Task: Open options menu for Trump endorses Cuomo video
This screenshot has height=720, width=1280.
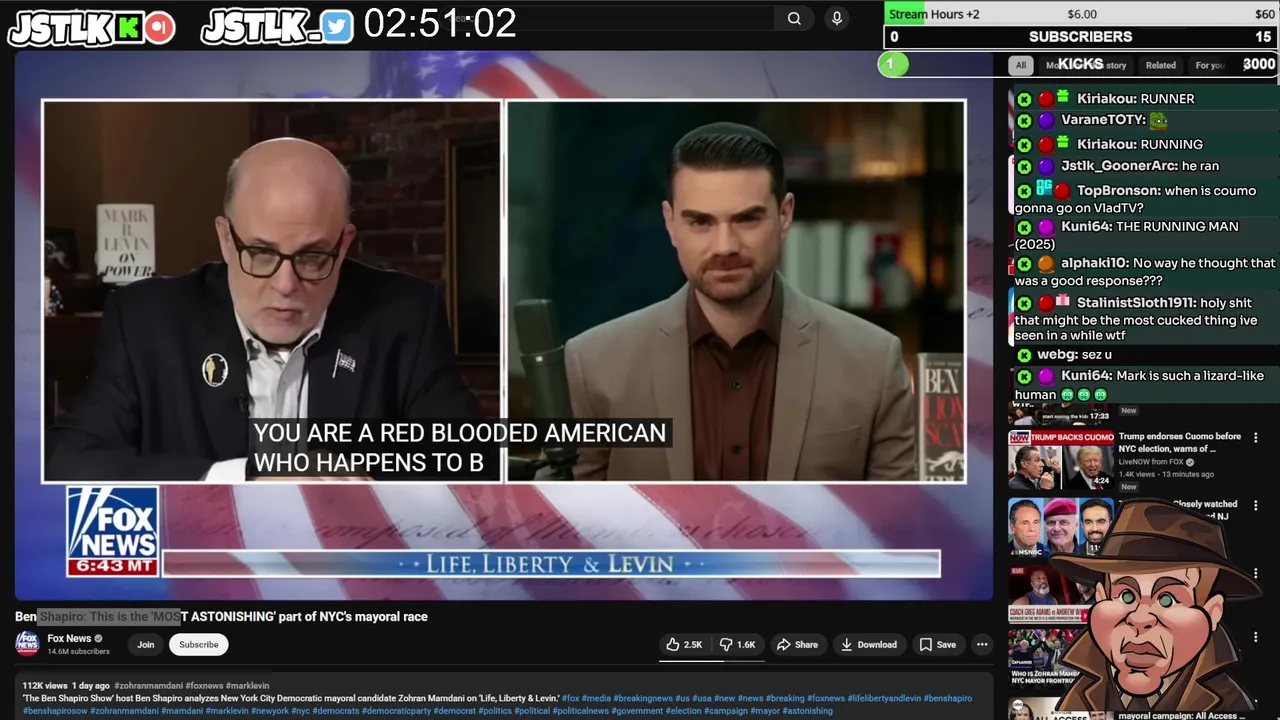Action: point(1256,438)
